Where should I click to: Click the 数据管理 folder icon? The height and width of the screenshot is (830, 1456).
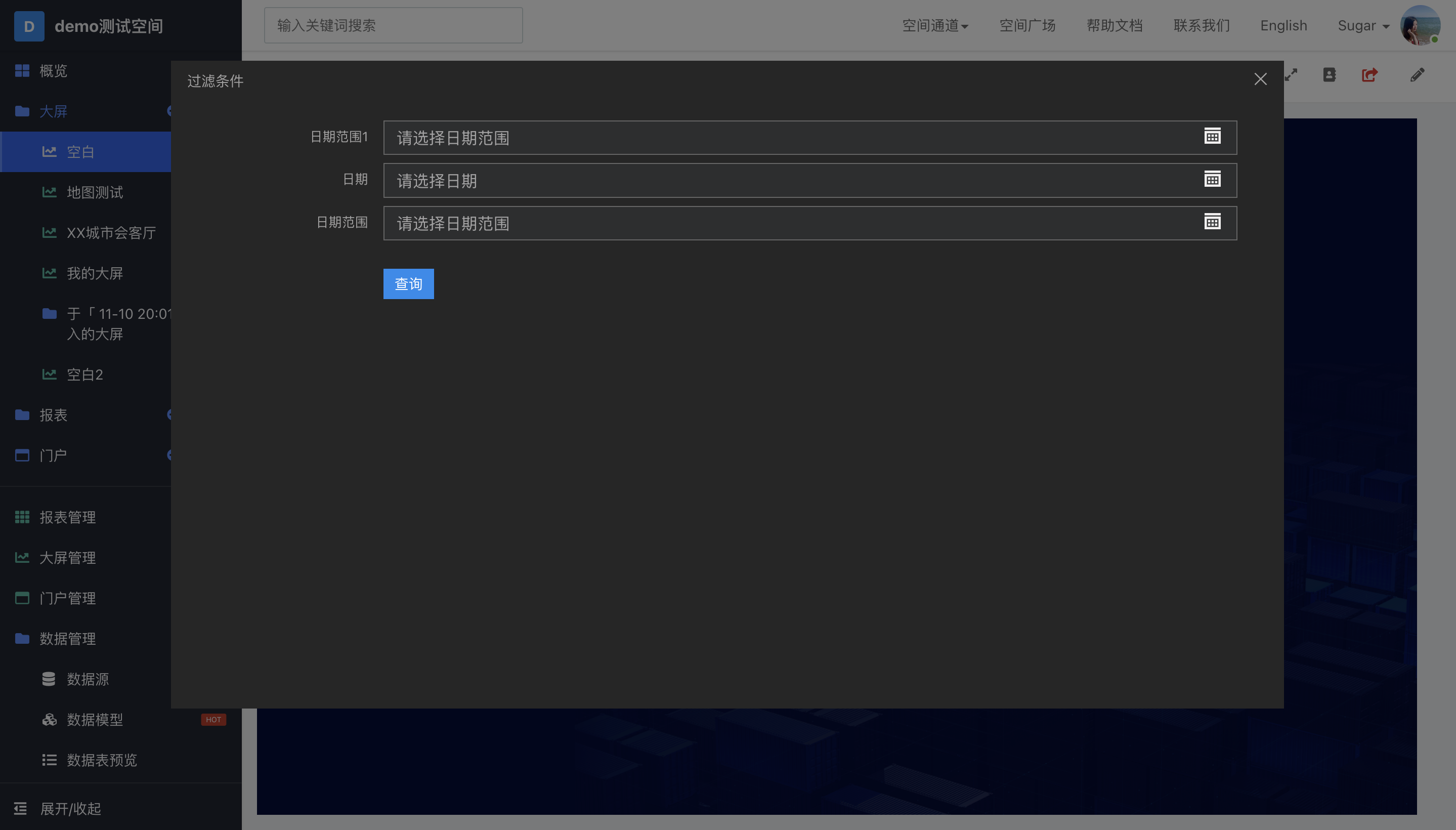[22, 639]
